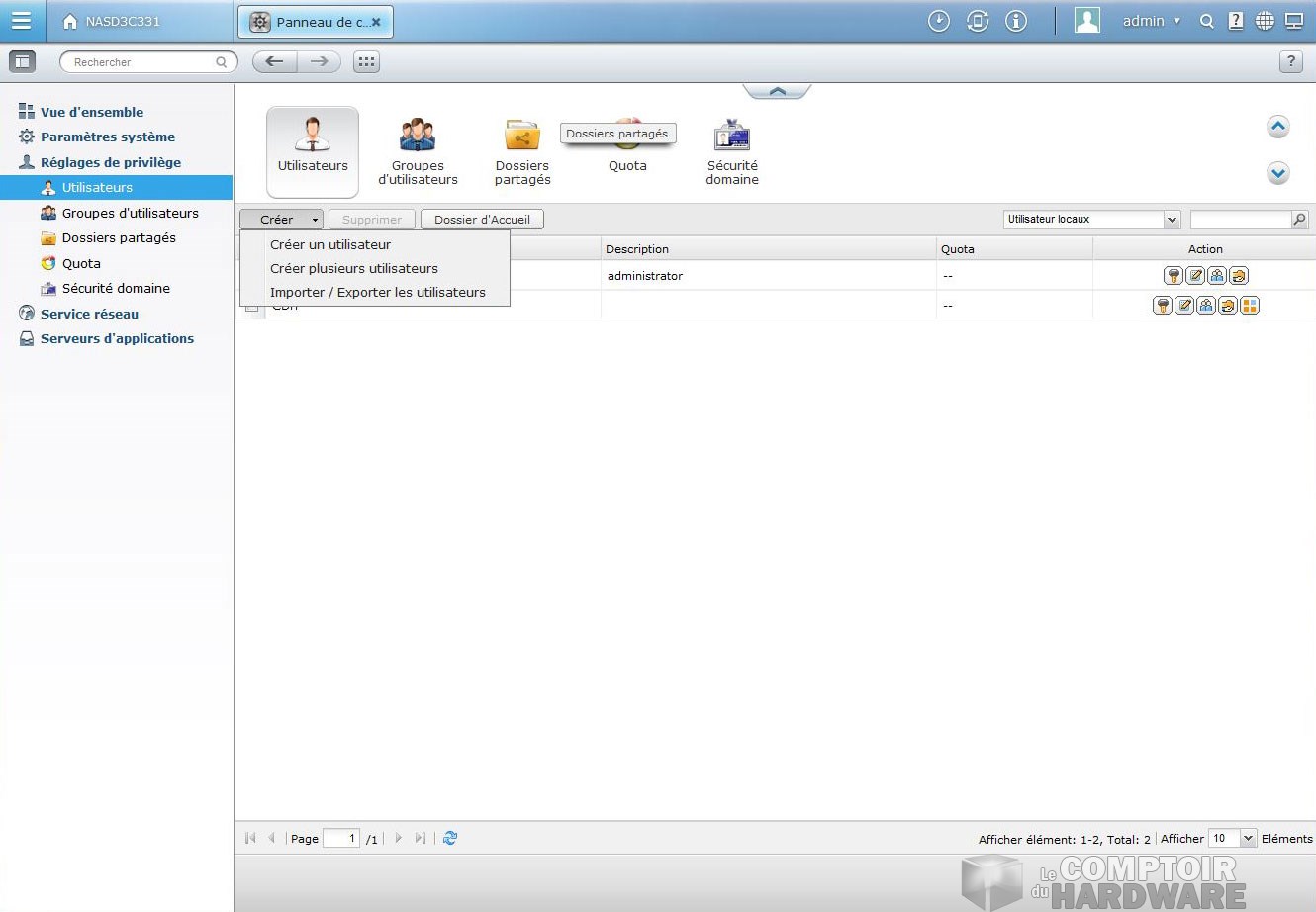Open the admin account dropdown
This screenshot has width=1316, height=912.
[1151, 21]
